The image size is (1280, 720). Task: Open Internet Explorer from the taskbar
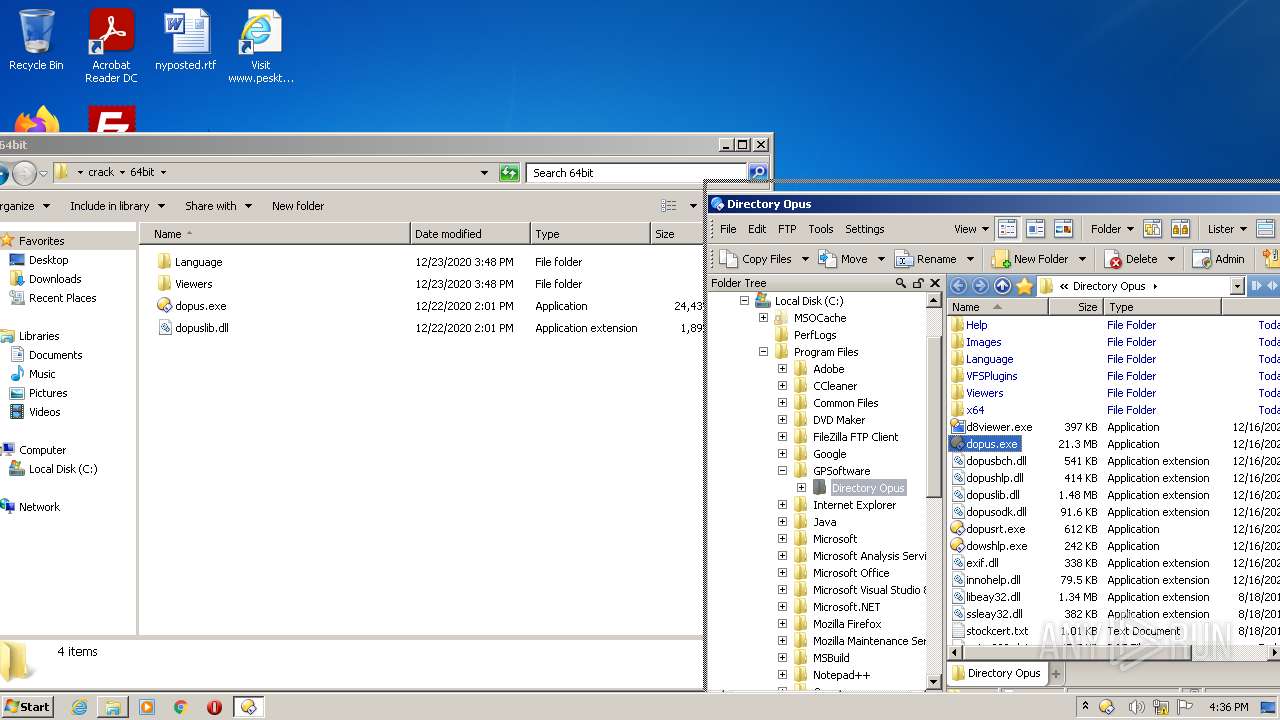pyautogui.click(x=79, y=707)
